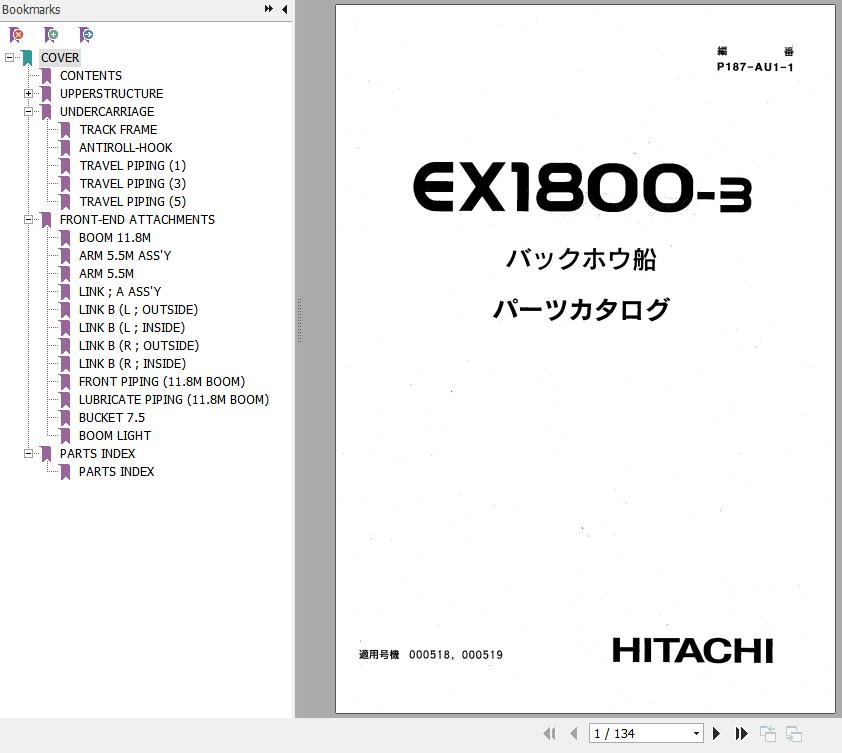842x753 pixels.
Task: Collapse the FRONT-END ATTACHMENTS node
Action: point(28,220)
